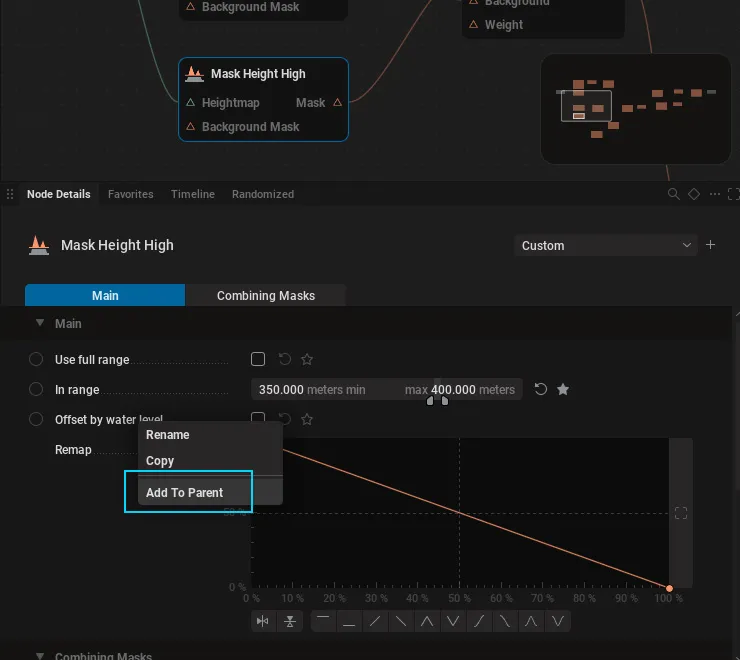The image size is (740, 660).
Task: Toggle the circle next to In range
Action: 36,389
